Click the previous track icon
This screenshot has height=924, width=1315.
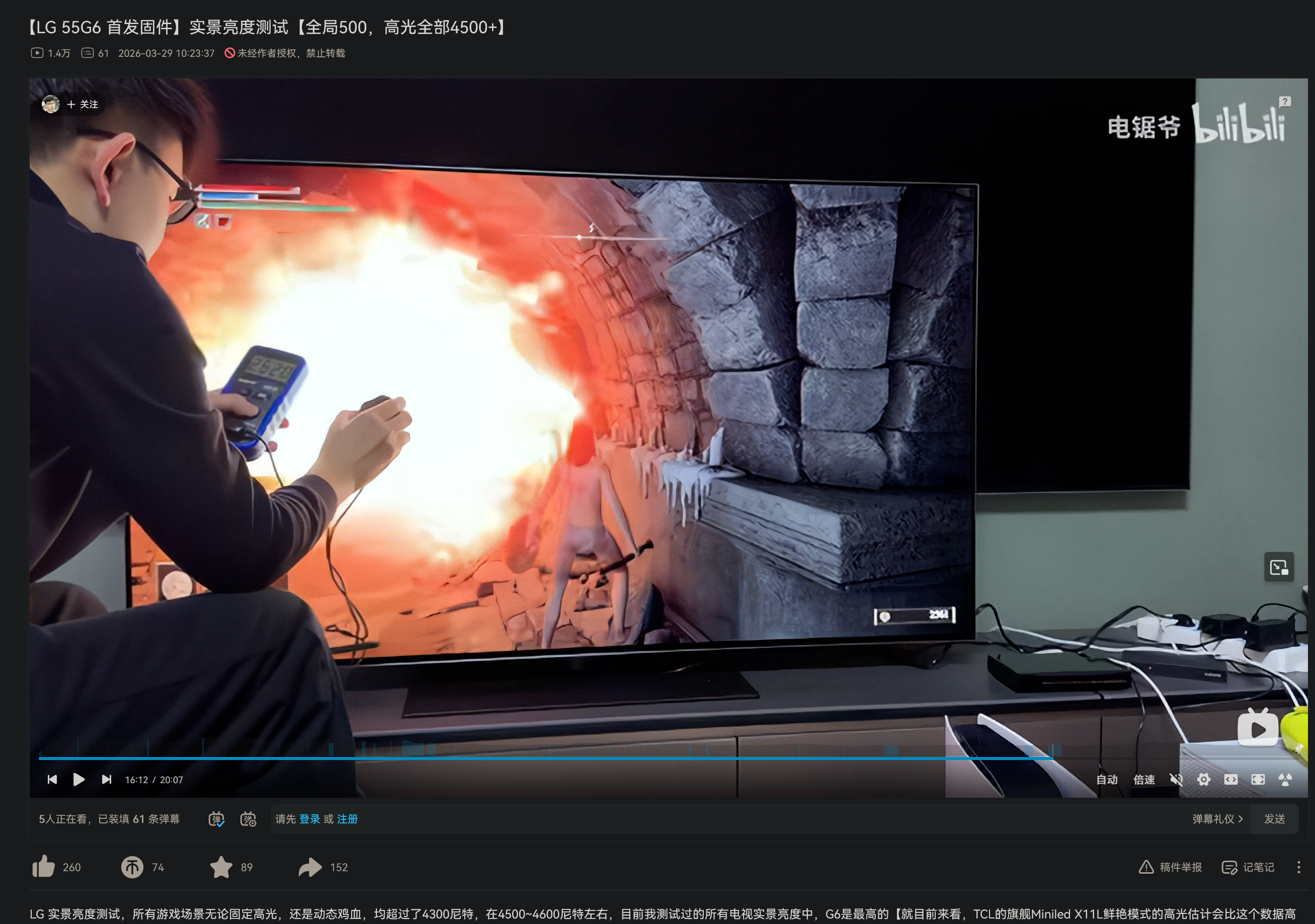tap(52, 780)
